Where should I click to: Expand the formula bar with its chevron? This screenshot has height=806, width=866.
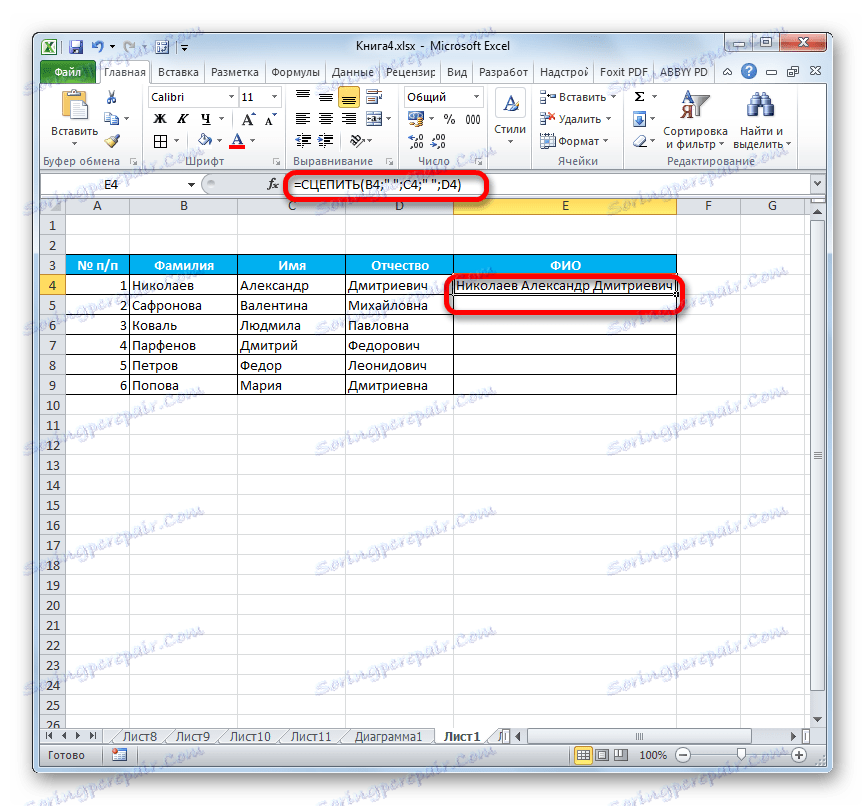(817, 183)
